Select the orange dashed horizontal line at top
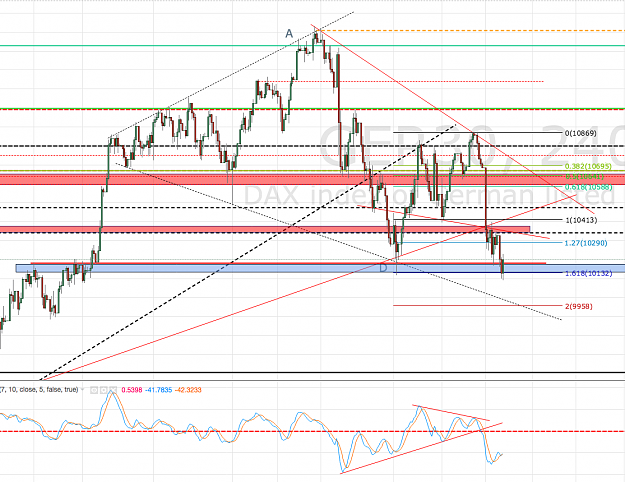Image resolution: width=625 pixels, height=482 pixels. pyautogui.click(x=472, y=30)
